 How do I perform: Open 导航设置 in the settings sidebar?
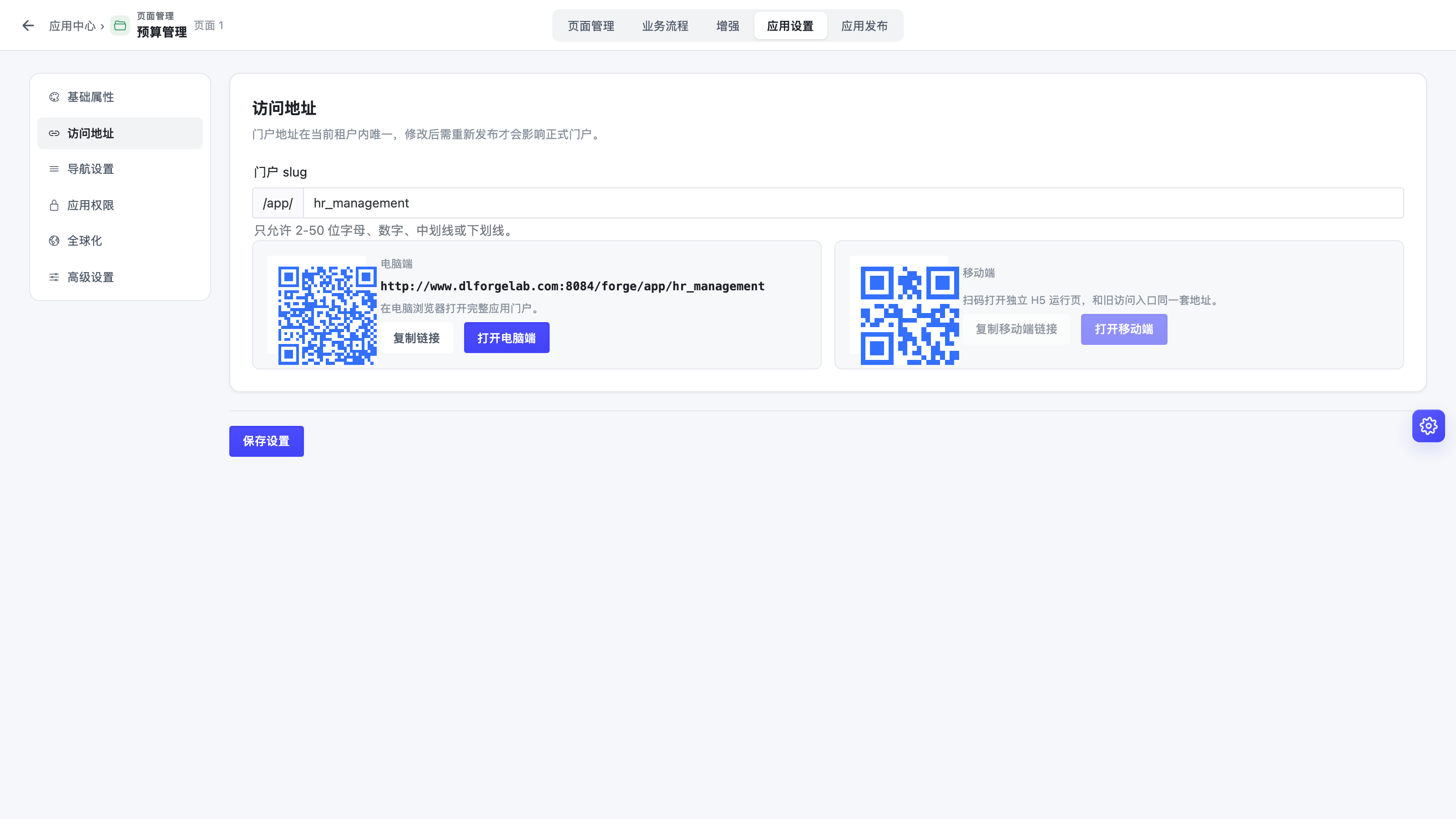(120, 169)
